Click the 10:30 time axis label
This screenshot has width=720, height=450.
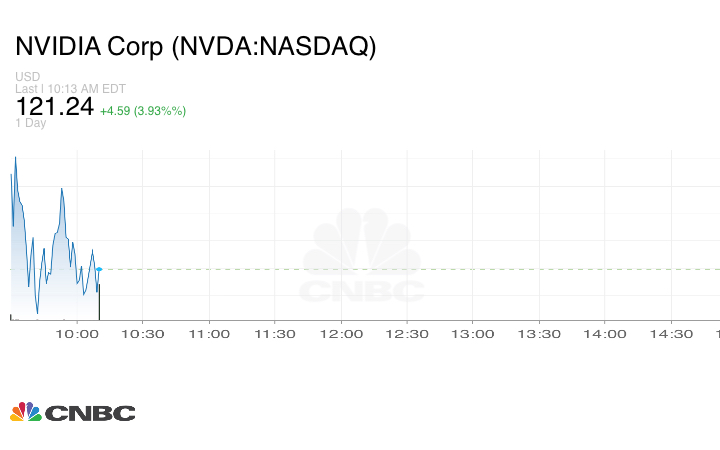point(143,334)
